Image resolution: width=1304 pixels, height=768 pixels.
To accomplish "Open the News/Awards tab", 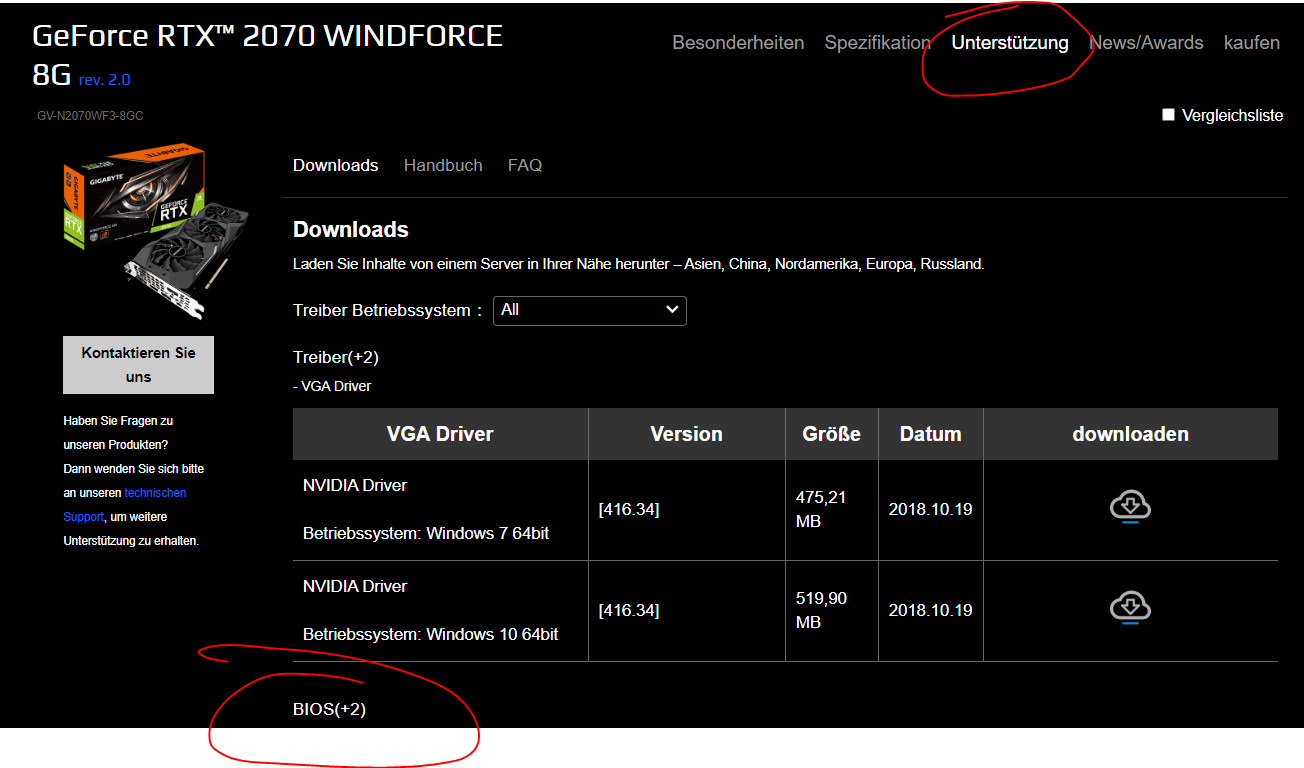I will tap(1146, 43).
